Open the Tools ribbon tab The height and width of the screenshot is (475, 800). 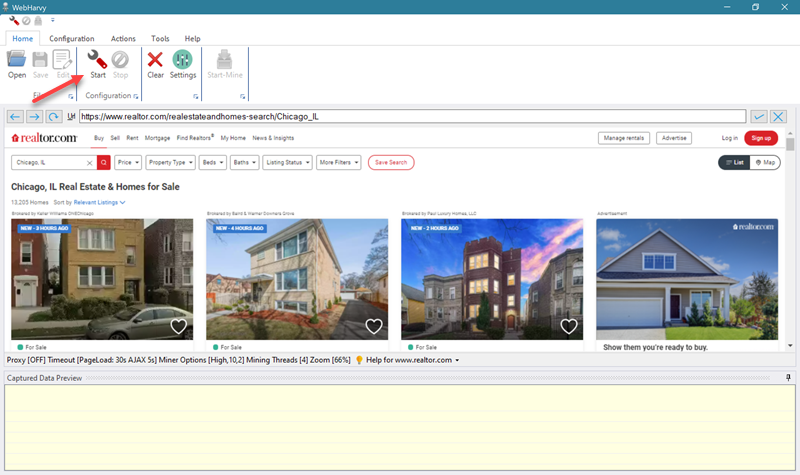[160, 38]
